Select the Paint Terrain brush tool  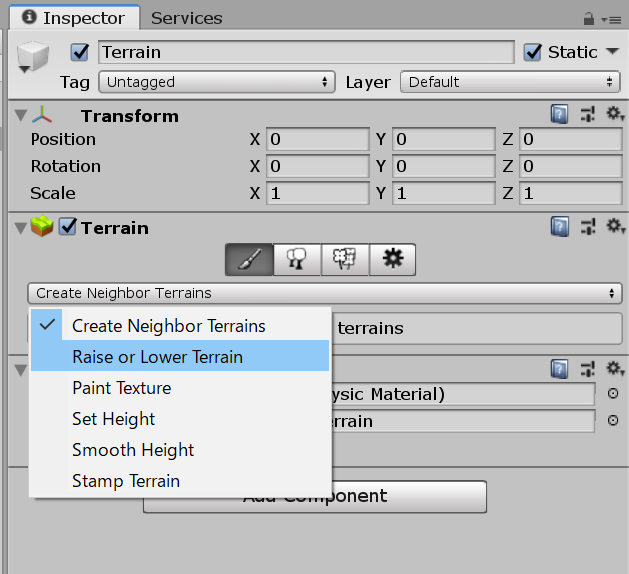pos(250,260)
